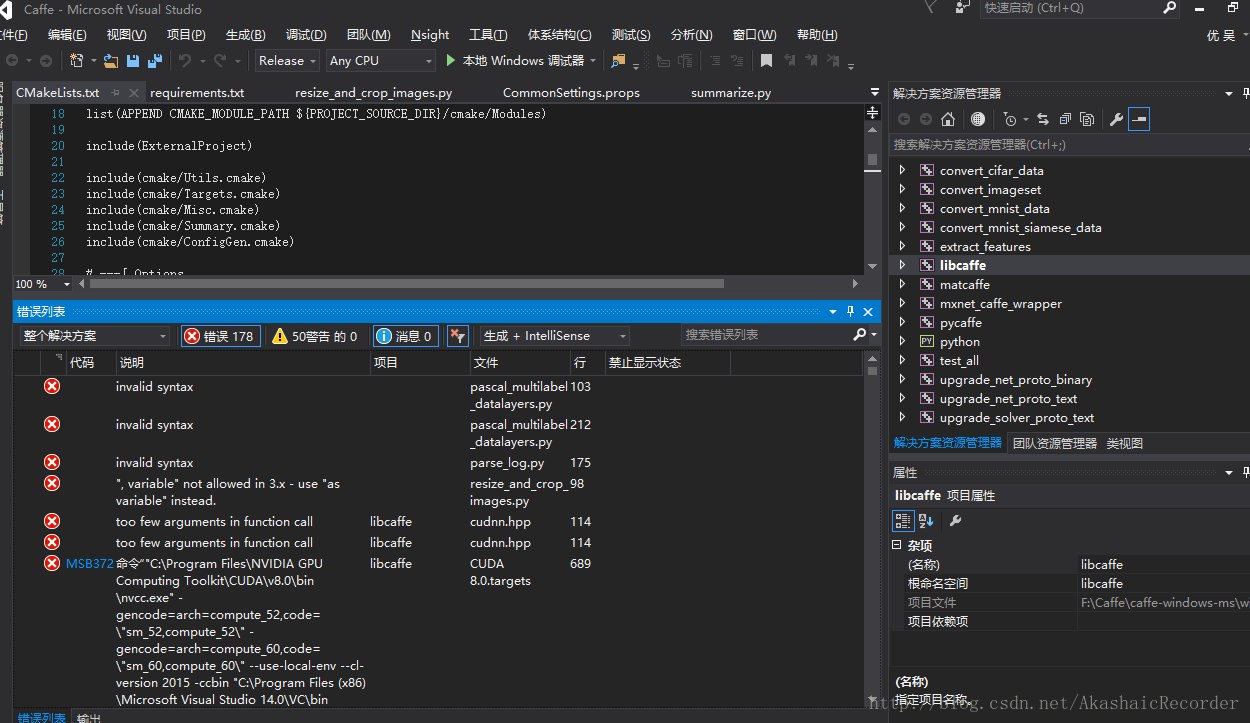The width and height of the screenshot is (1250, 723).
Task: Click the Categorized view icon in Properties panel
Action: tap(903, 520)
